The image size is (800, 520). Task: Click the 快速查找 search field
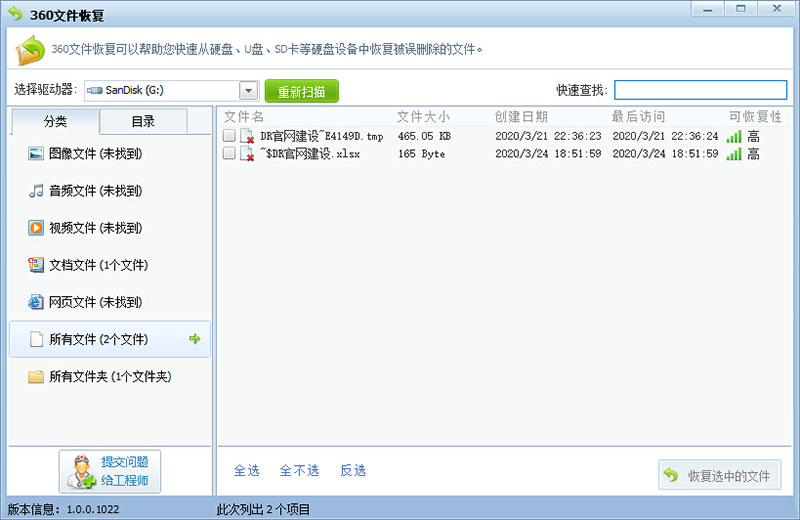[x=701, y=90]
